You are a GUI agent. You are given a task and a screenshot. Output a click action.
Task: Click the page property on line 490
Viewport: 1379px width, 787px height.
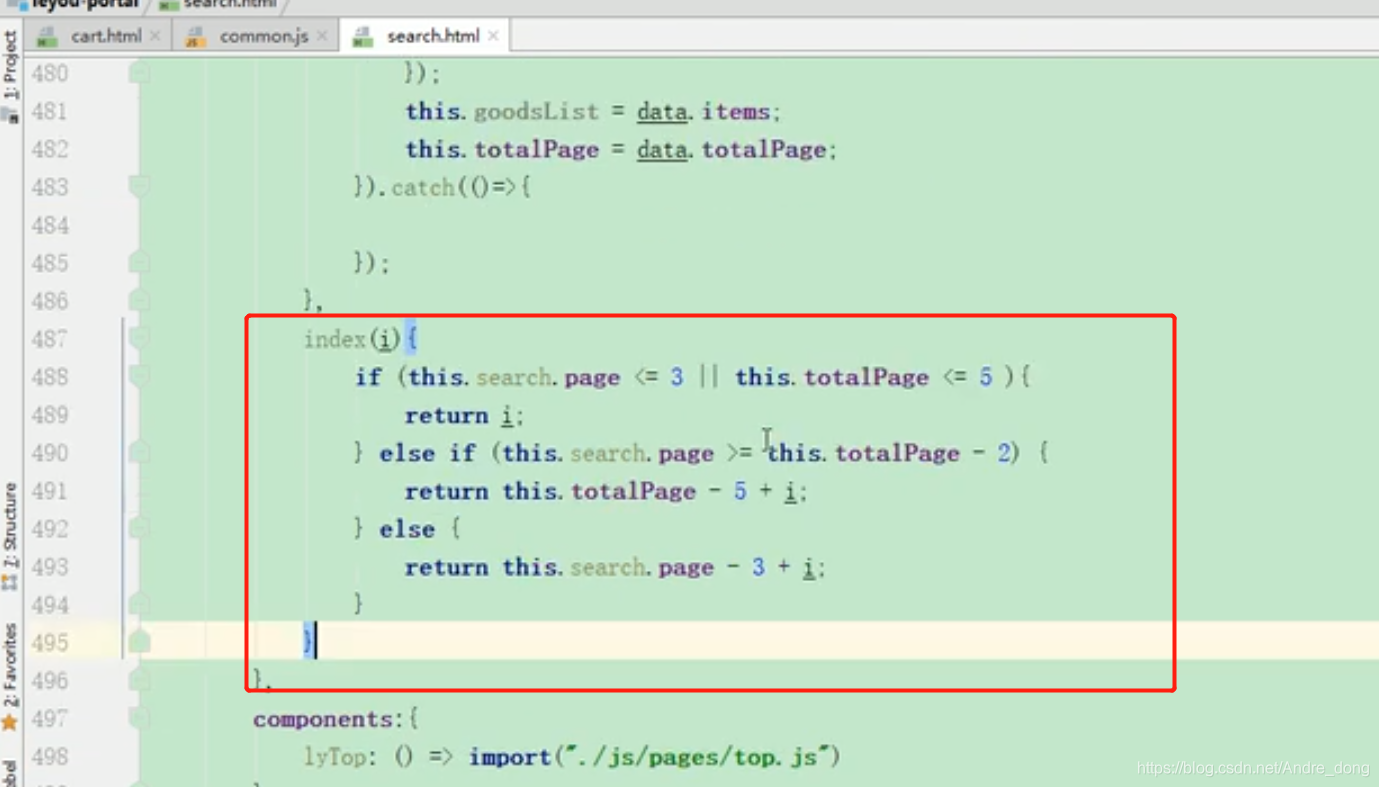[686, 453]
